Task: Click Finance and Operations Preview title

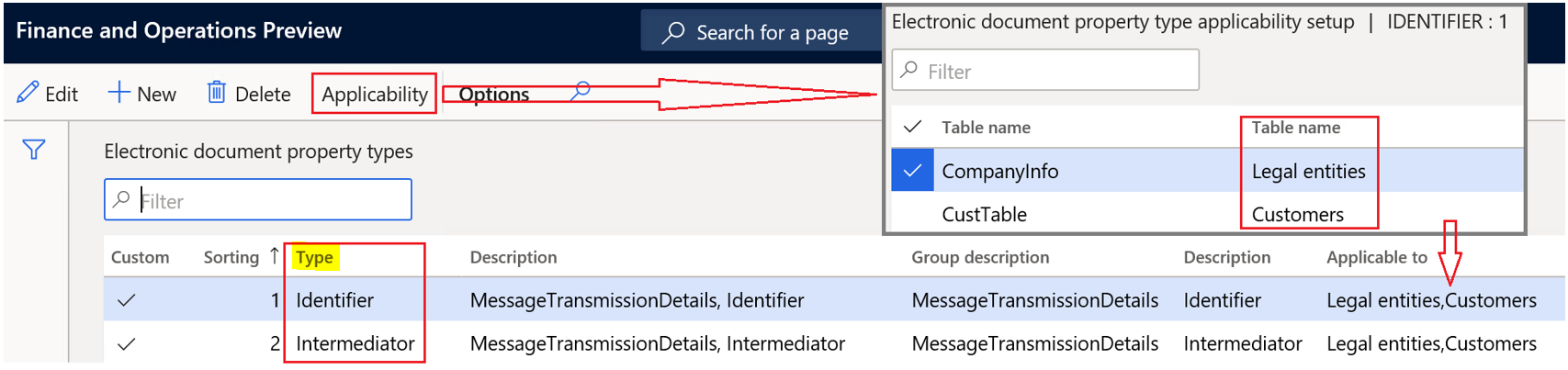Action: tap(178, 30)
